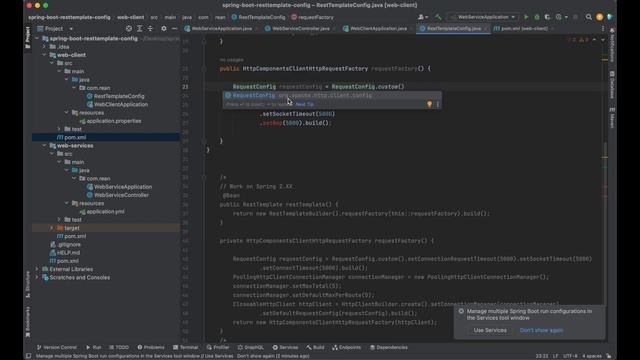Click Expand All in Project panel header
This screenshot has width=640, height=360.
point(140,29)
